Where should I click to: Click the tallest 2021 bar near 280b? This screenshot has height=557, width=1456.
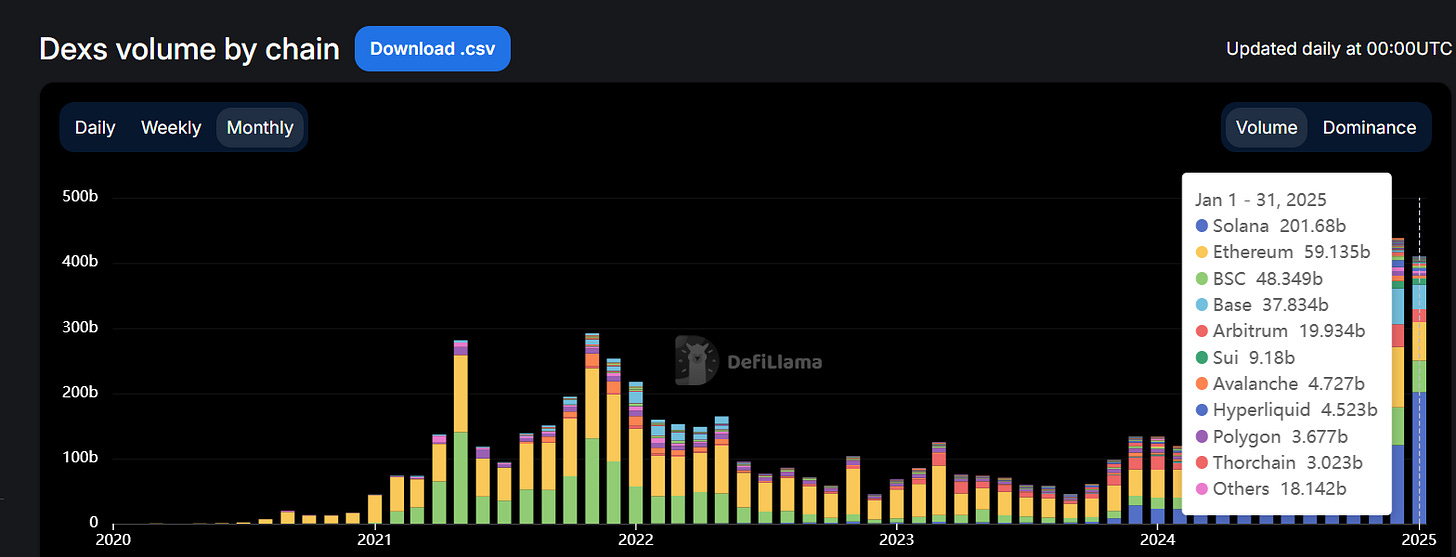pyautogui.click(x=461, y=432)
